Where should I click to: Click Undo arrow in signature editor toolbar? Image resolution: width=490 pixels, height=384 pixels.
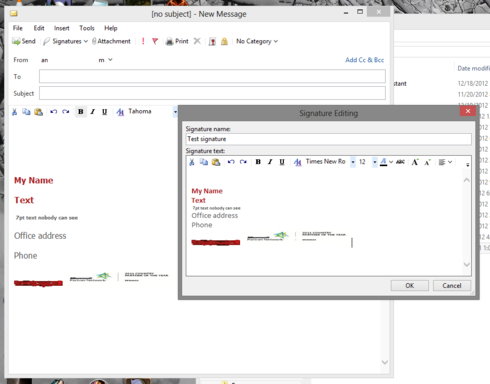(x=231, y=162)
